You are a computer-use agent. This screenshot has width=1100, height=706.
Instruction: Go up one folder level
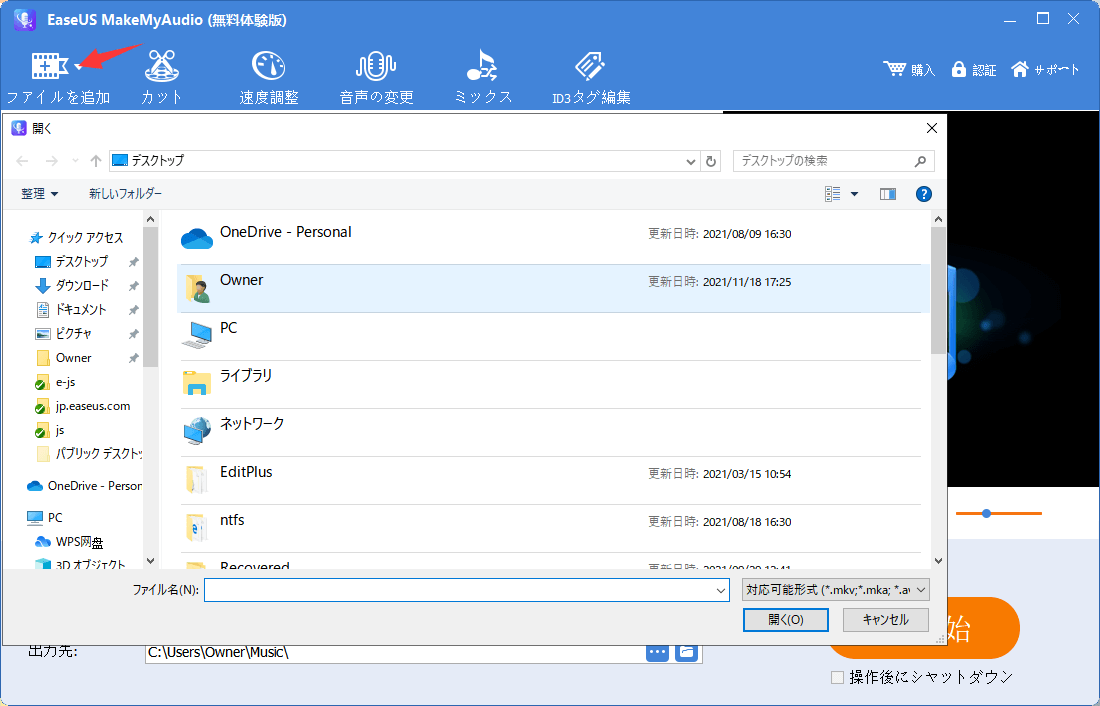click(96, 161)
